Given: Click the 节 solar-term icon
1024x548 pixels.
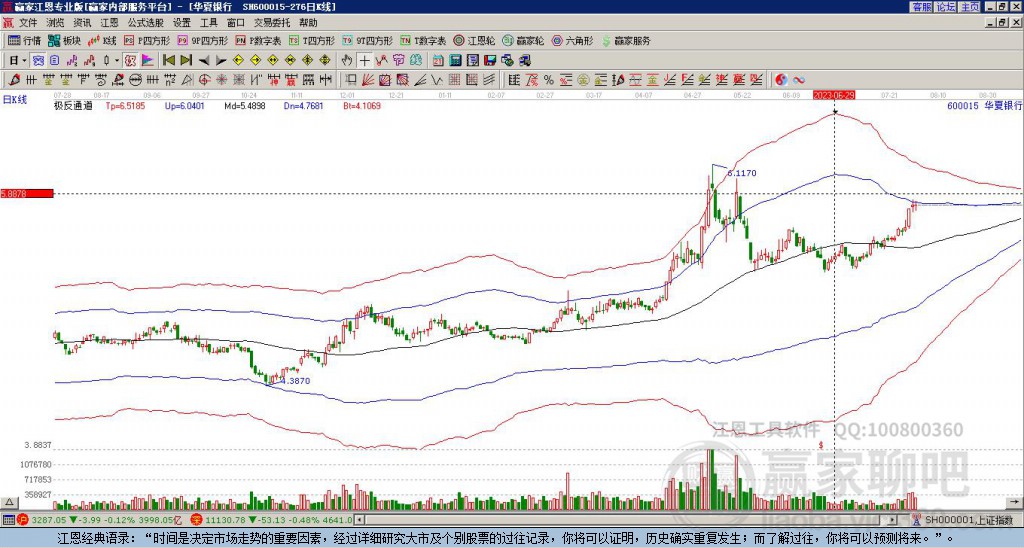Looking at the screenshot, I should (399, 60).
